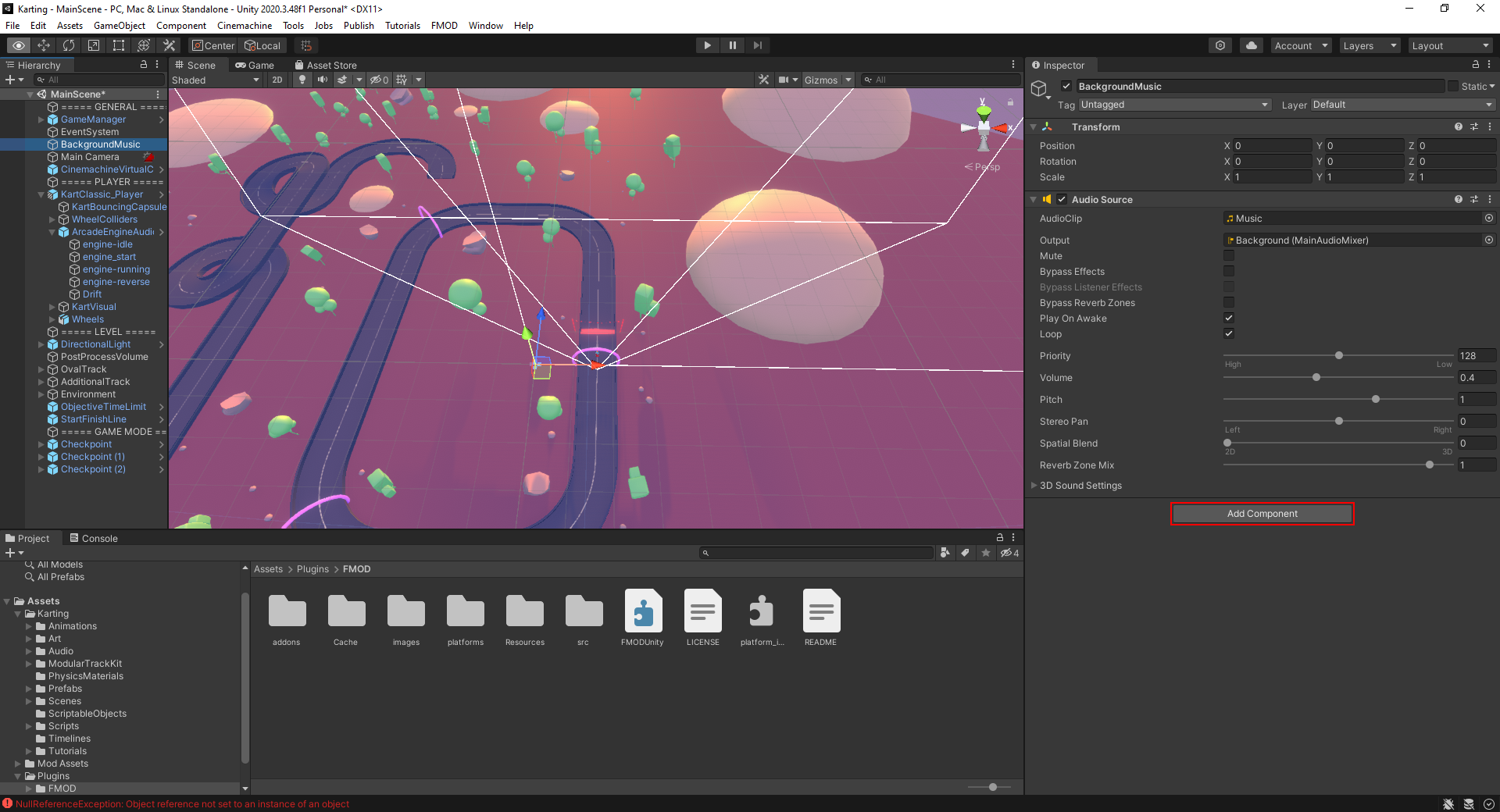The width and height of the screenshot is (1500, 812).
Task: Uncheck the Loop checkbox
Action: [1228, 333]
